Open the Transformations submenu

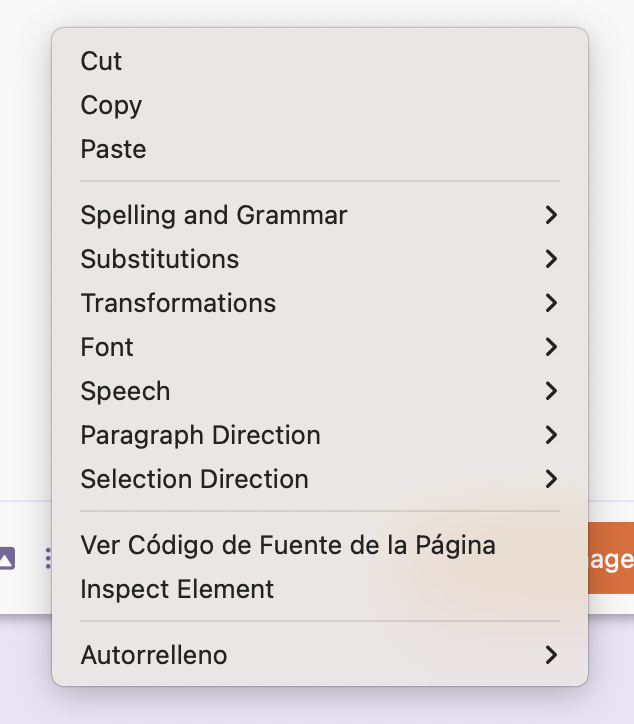(x=320, y=303)
